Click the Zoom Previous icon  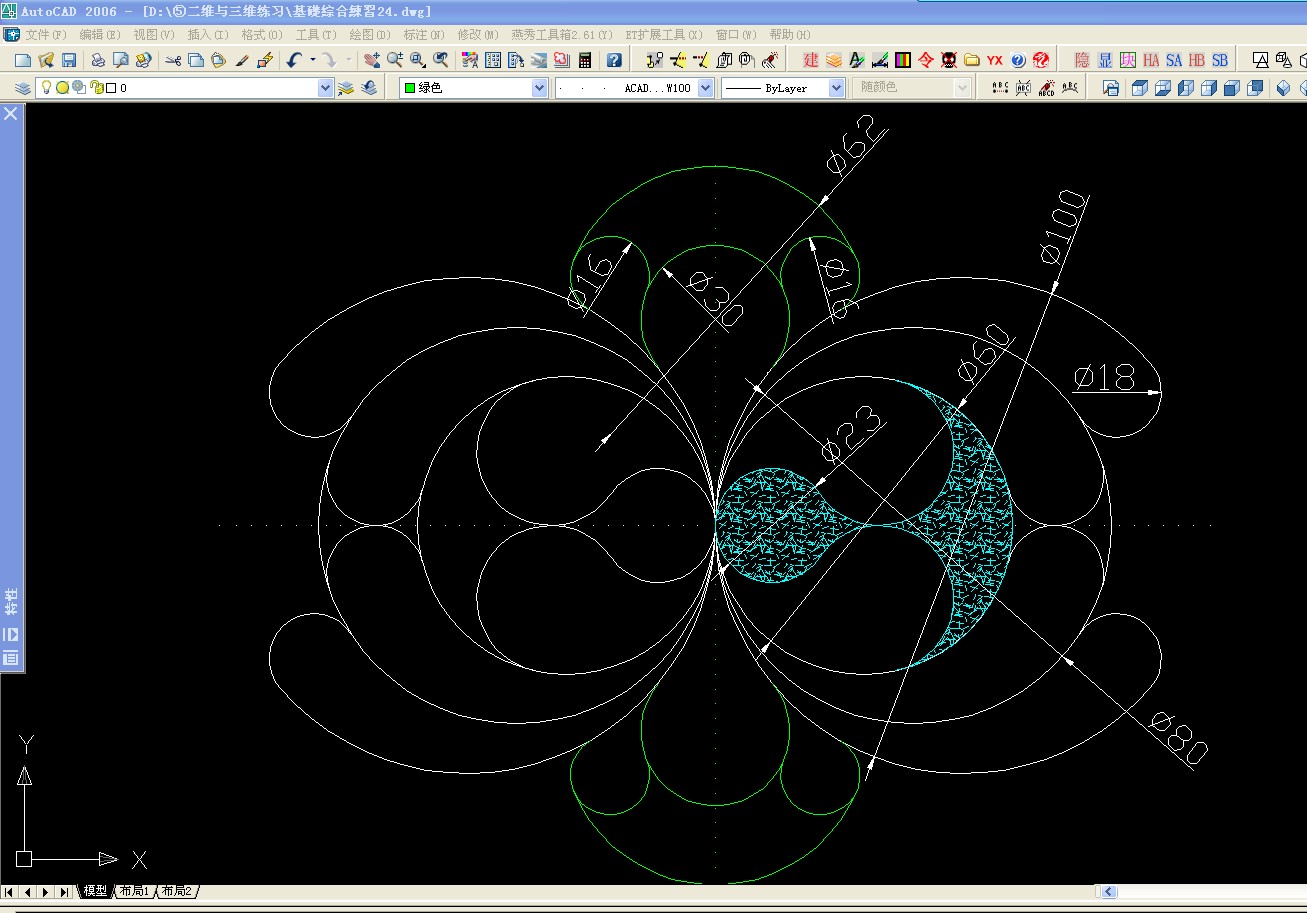click(441, 60)
